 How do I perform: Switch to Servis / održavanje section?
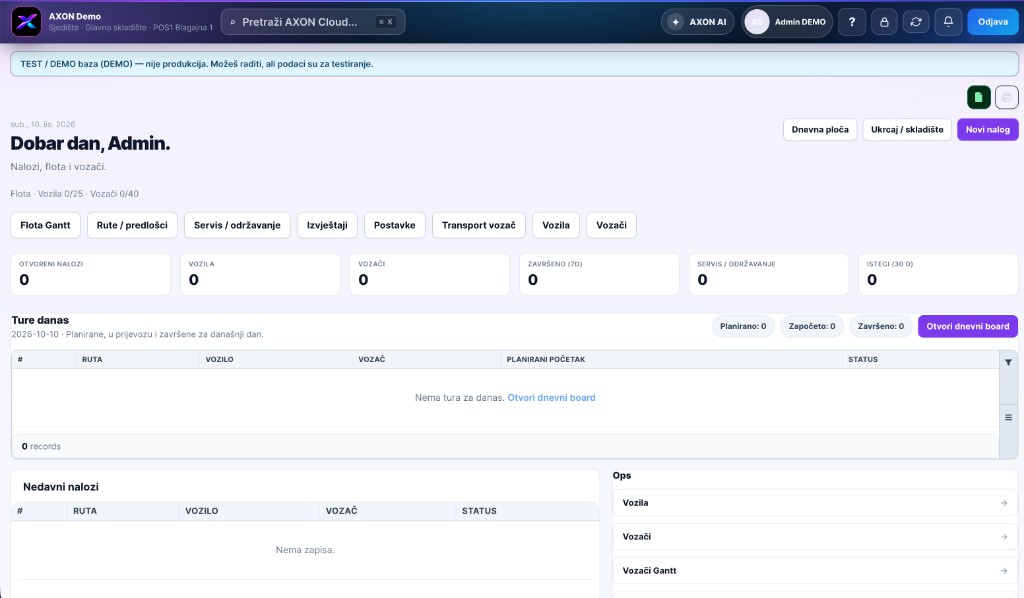(237, 225)
